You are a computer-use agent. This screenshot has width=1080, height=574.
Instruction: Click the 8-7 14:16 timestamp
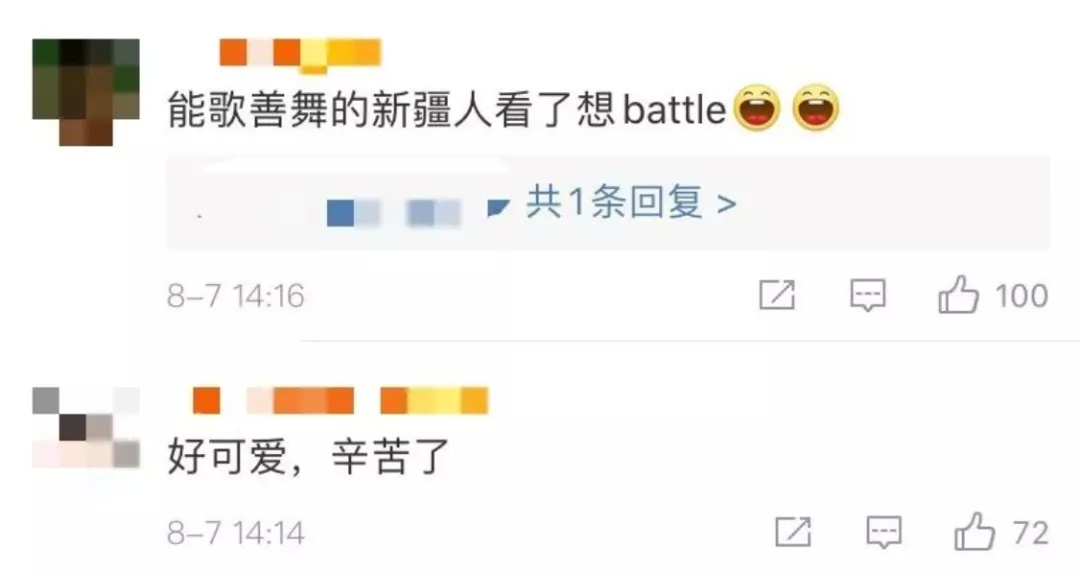(x=236, y=296)
